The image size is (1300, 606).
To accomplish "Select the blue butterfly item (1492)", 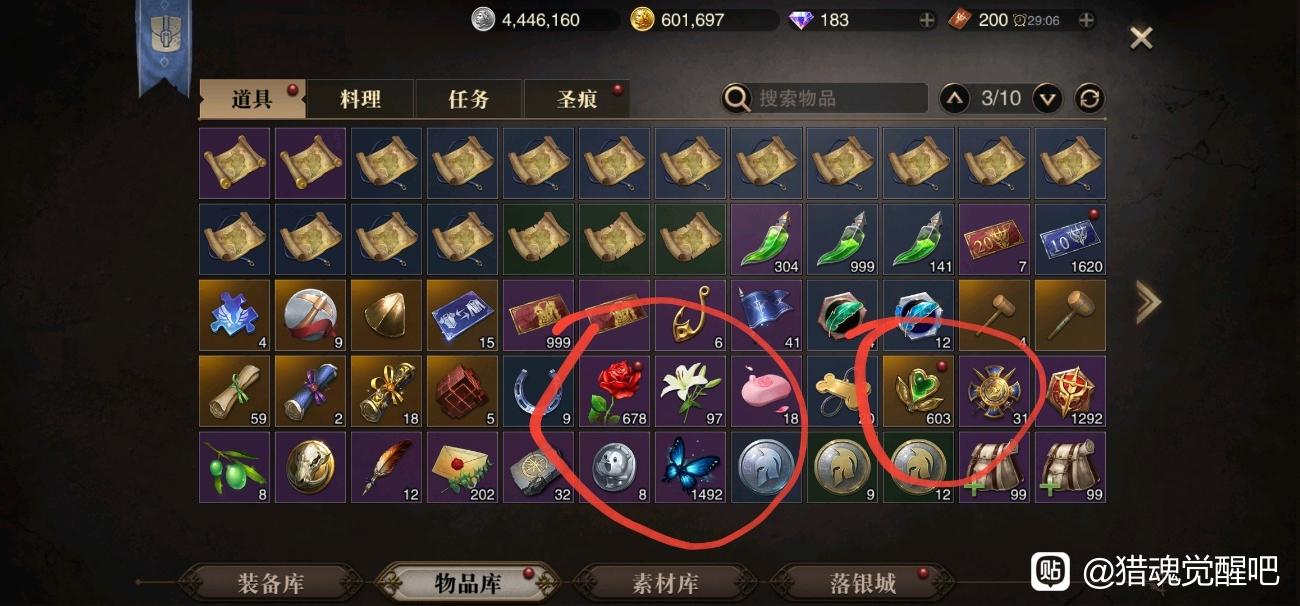I will point(690,467).
